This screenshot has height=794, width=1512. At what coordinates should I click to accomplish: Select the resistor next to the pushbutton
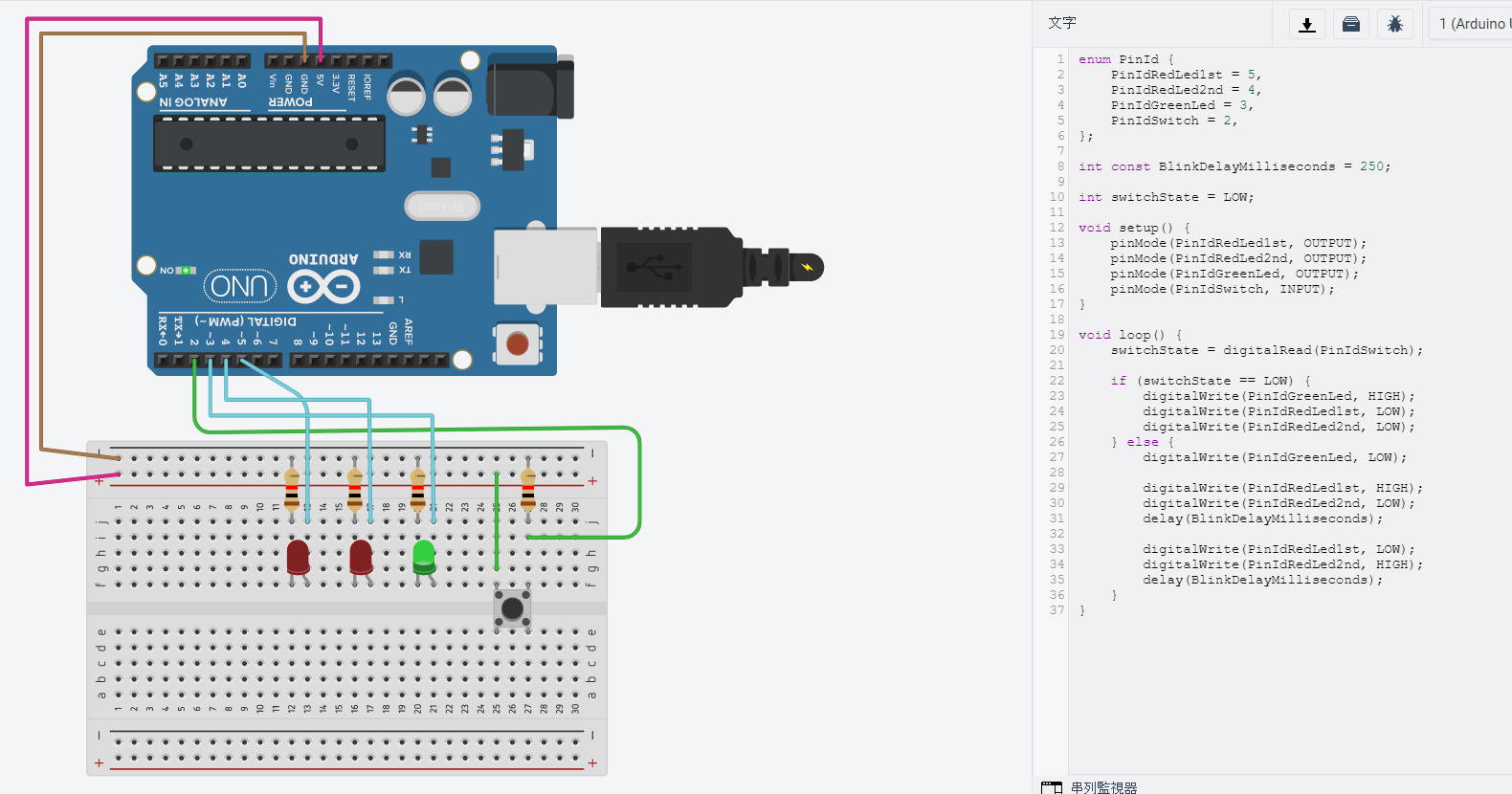528,487
